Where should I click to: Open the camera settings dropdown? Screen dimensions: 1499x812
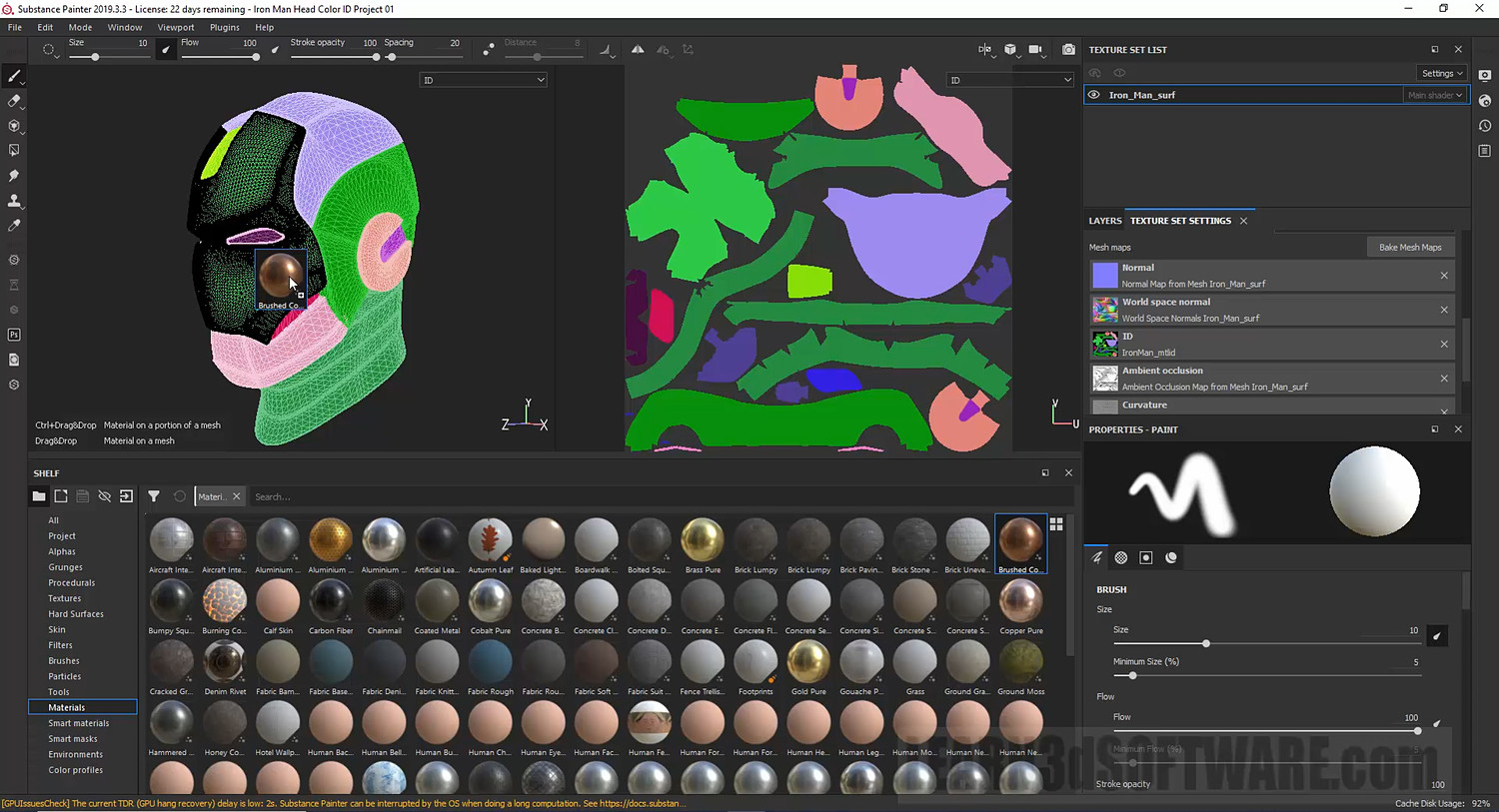[1036, 49]
